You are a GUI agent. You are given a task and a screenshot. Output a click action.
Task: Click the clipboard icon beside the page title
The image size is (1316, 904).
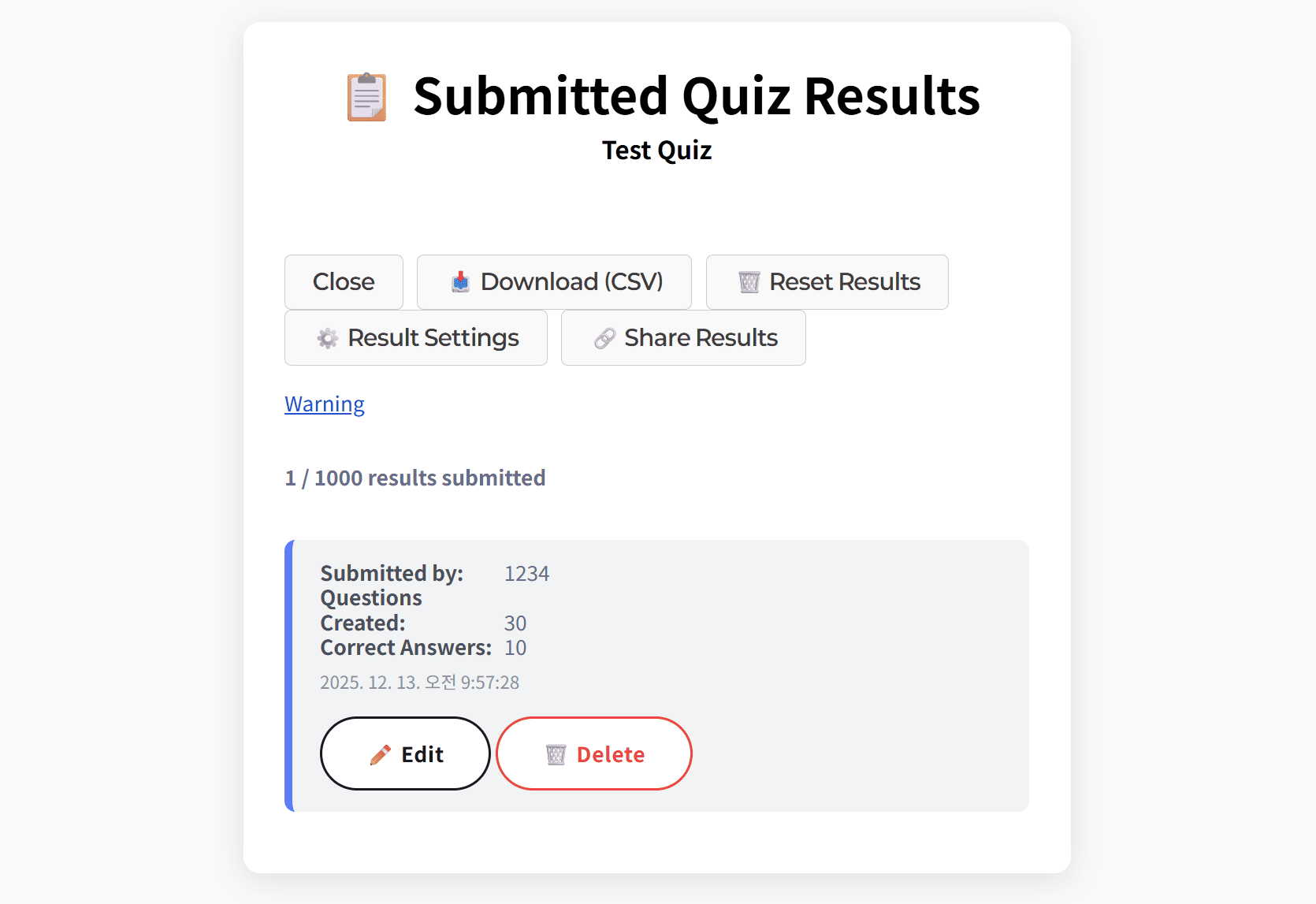point(366,96)
